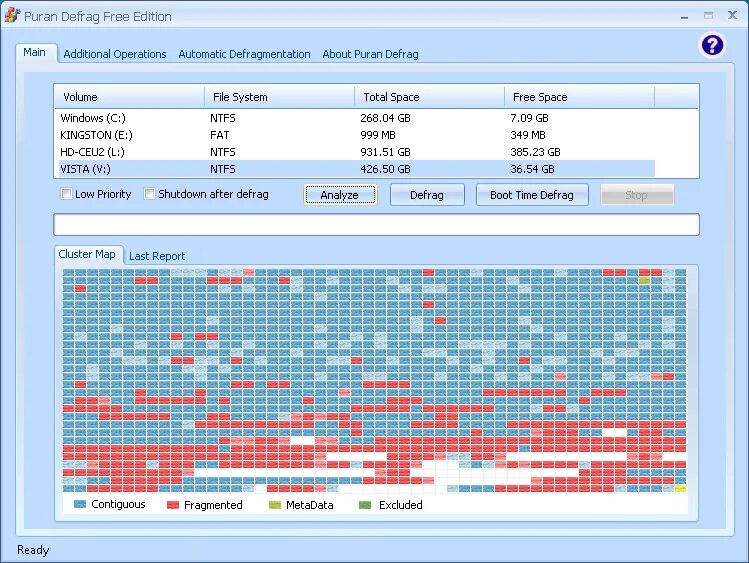The width and height of the screenshot is (749, 563).
Task: Sort by the File System column header
Action: click(x=279, y=97)
